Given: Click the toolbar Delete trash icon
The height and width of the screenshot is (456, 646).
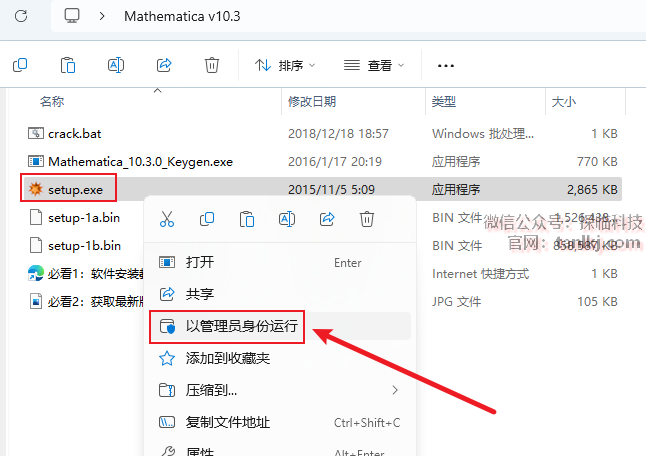Looking at the screenshot, I should [x=212, y=65].
